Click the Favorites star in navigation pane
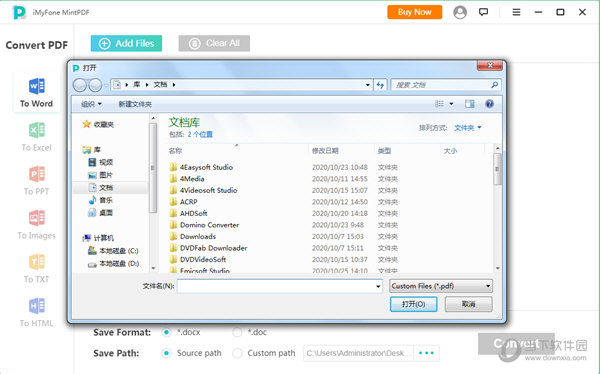Screen dimensions: 600x374 (x=87, y=124)
